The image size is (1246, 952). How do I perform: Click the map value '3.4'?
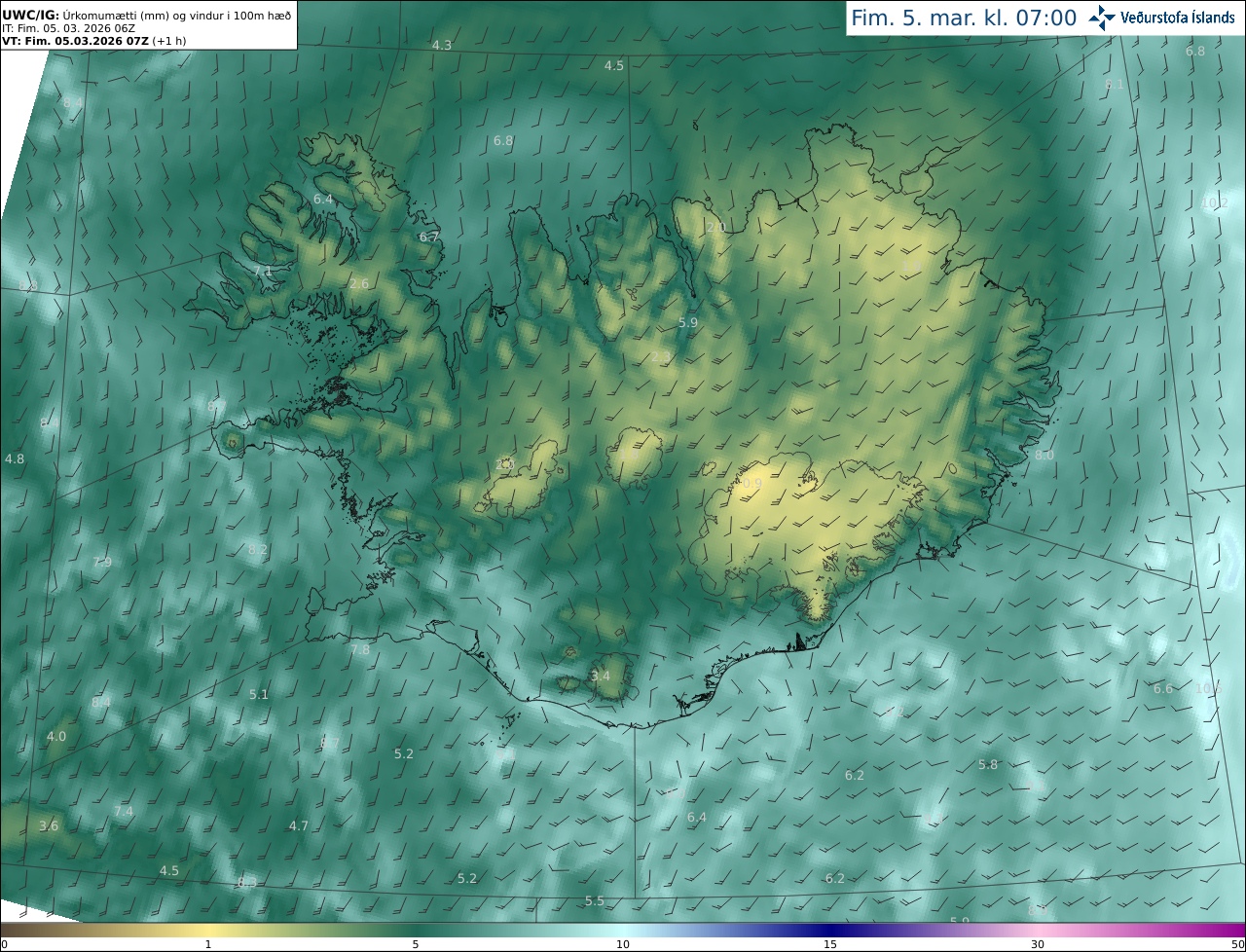pos(601,676)
